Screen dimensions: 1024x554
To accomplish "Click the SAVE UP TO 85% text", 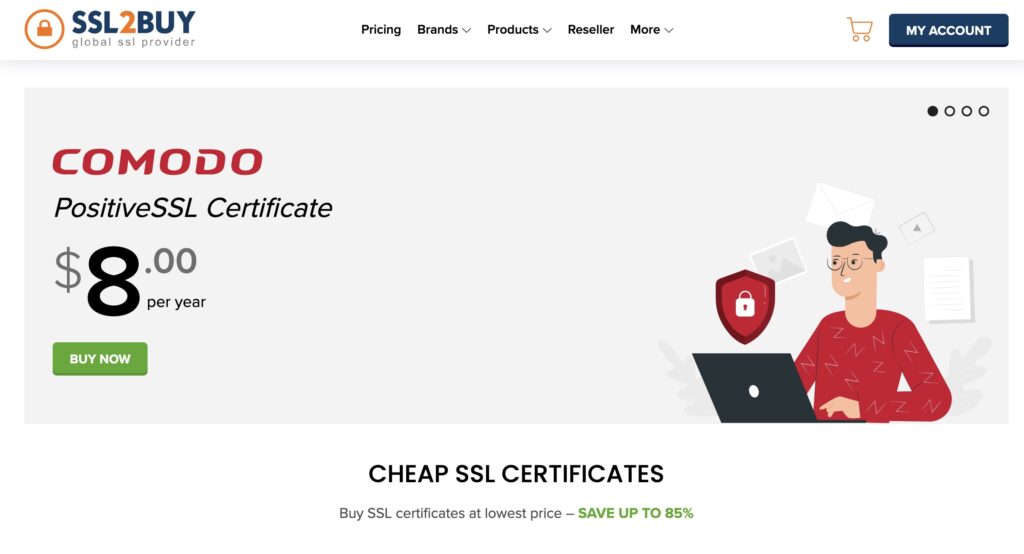I will (x=635, y=513).
